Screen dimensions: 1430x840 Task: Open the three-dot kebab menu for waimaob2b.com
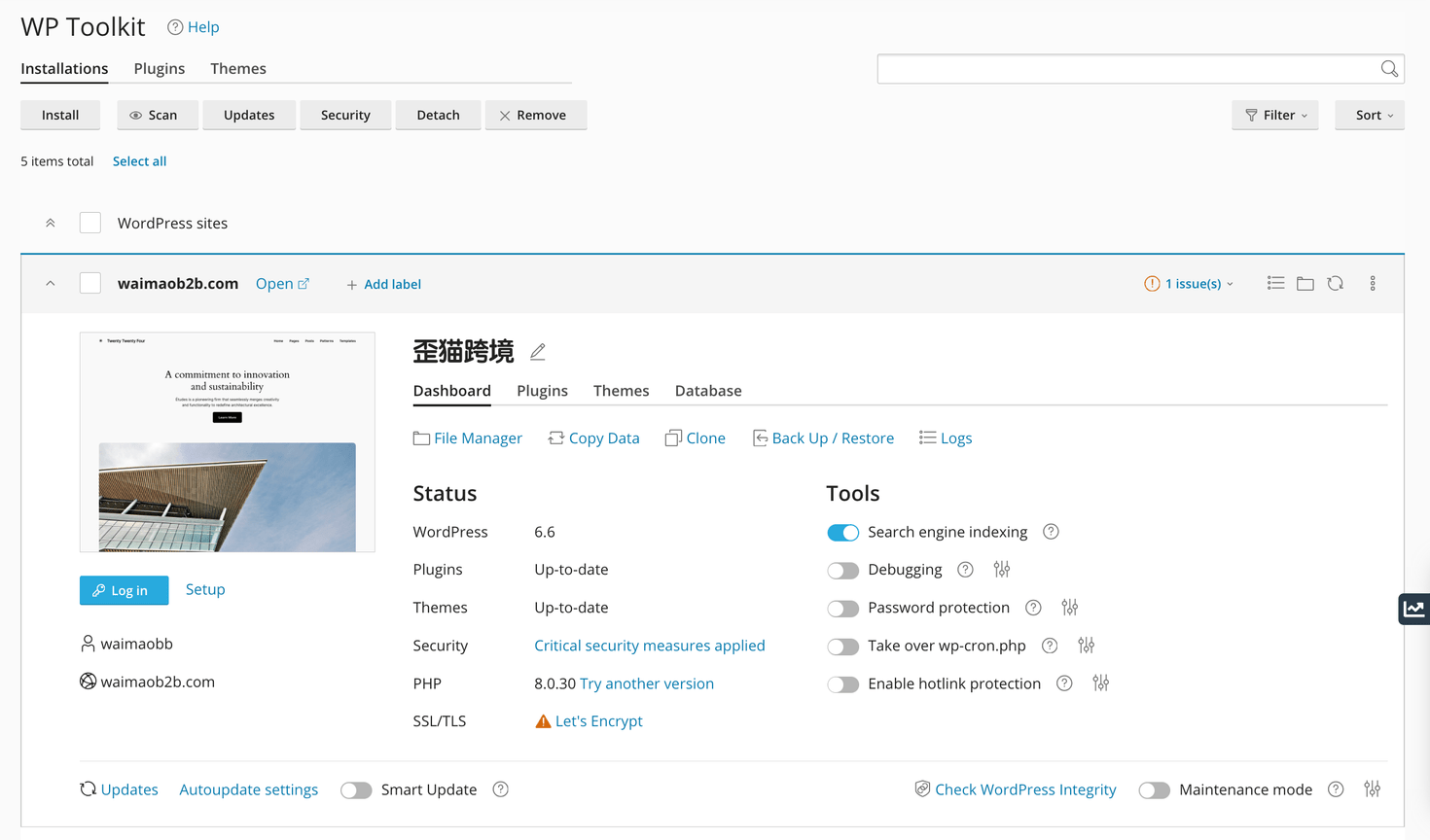[1373, 283]
